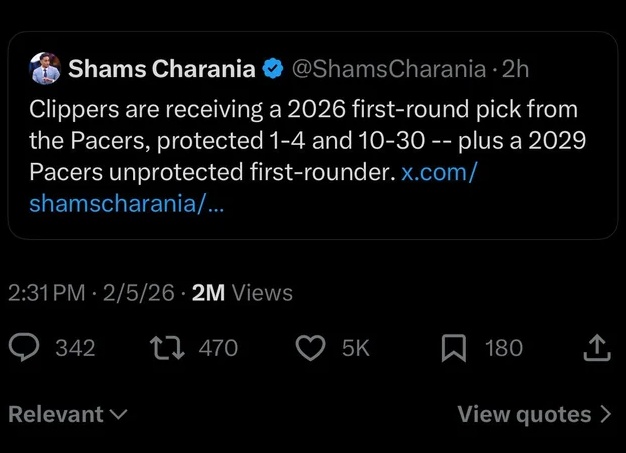Viewport: 626px width, 453px height.
Task: Click the blue verified badge
Action: point(273,68)
